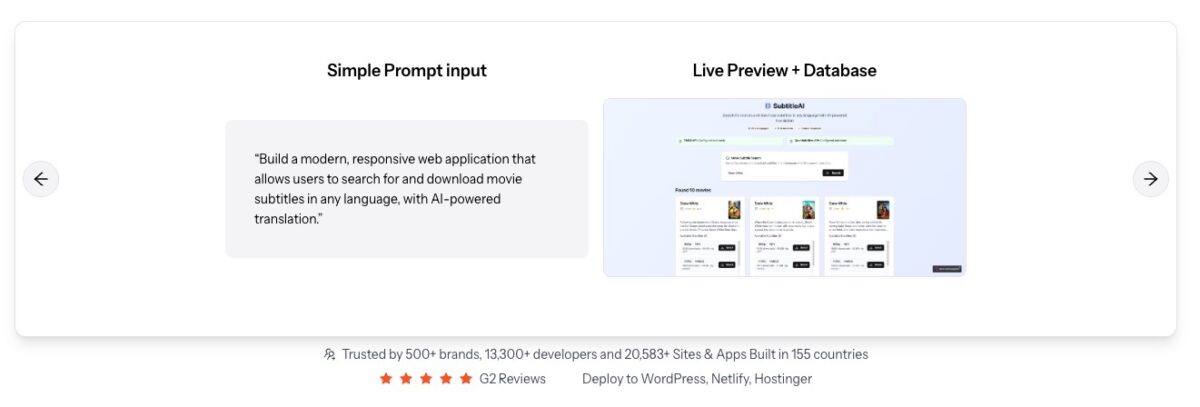Image resolution: width=1200 pixels, height=407 pixels.
Task: Click the second movie poster in preview
Action: pyautogui.click(x=808, y=210)
